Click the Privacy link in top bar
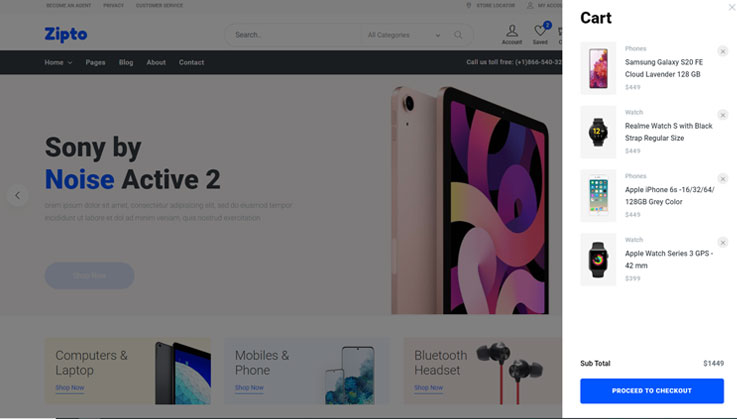The height and width of the screenshot is (419, 737). [x=113, y=5]
